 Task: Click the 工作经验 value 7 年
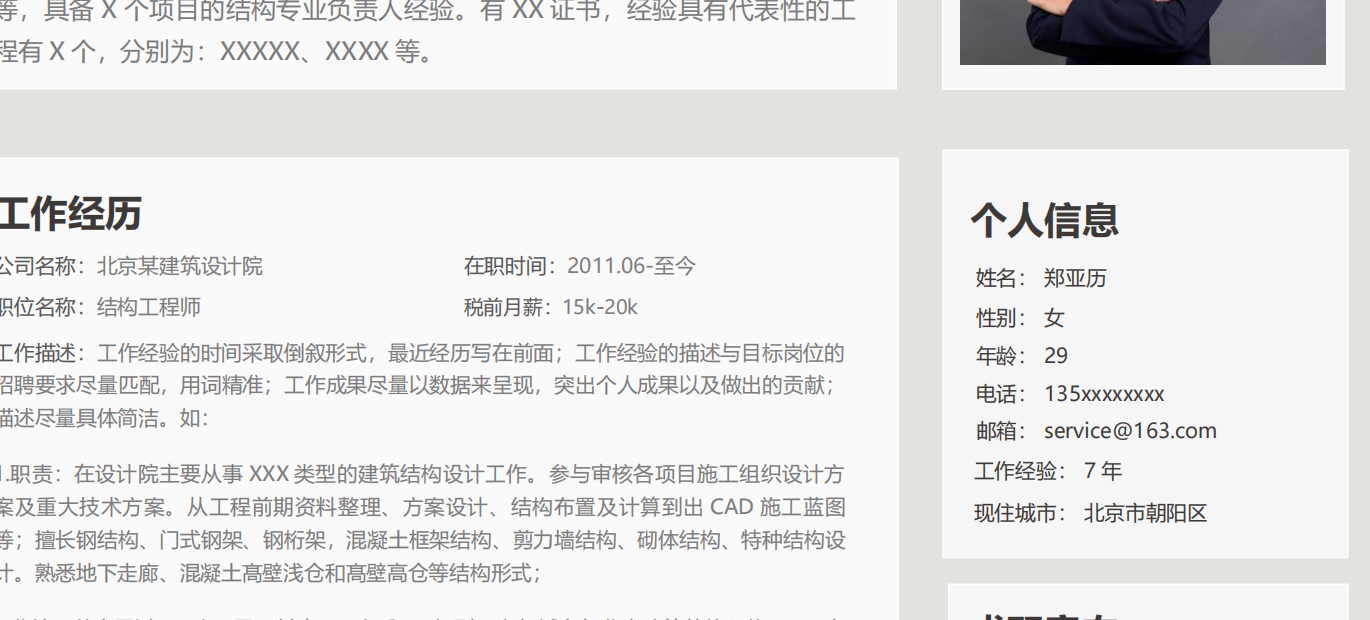[1103, 471]
